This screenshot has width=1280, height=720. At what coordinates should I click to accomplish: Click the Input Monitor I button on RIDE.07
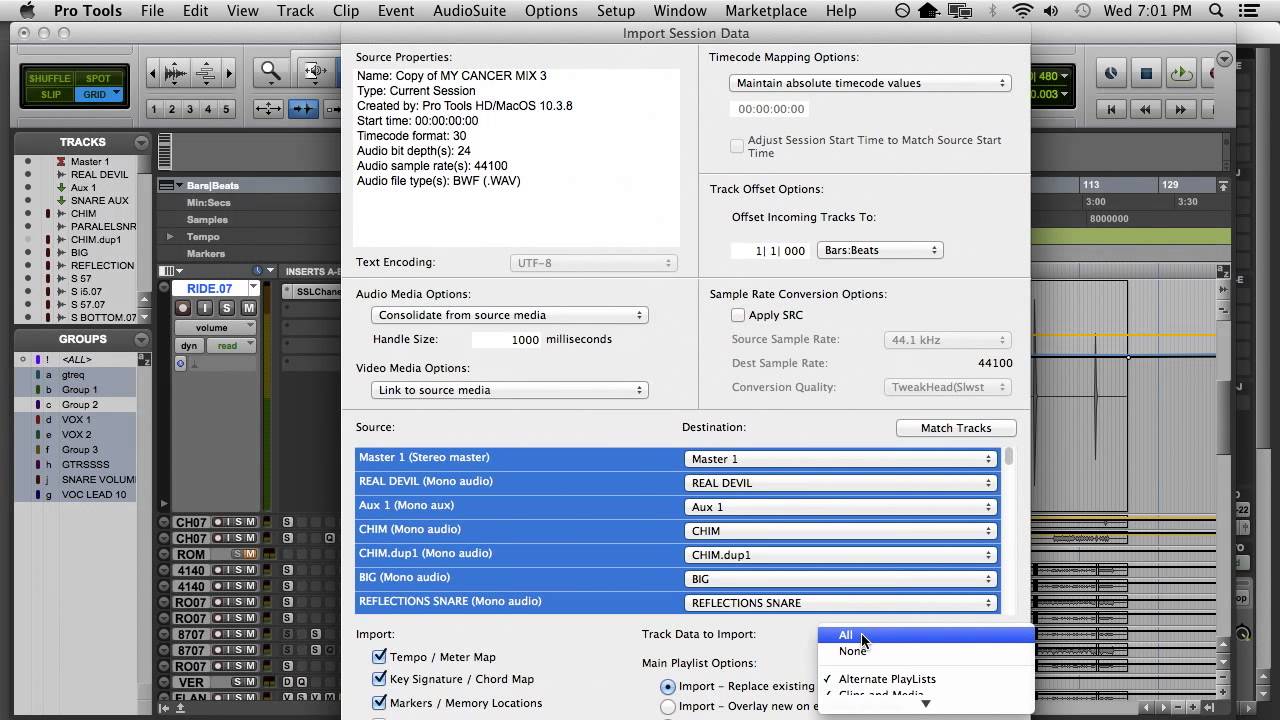tap(205, 308)
